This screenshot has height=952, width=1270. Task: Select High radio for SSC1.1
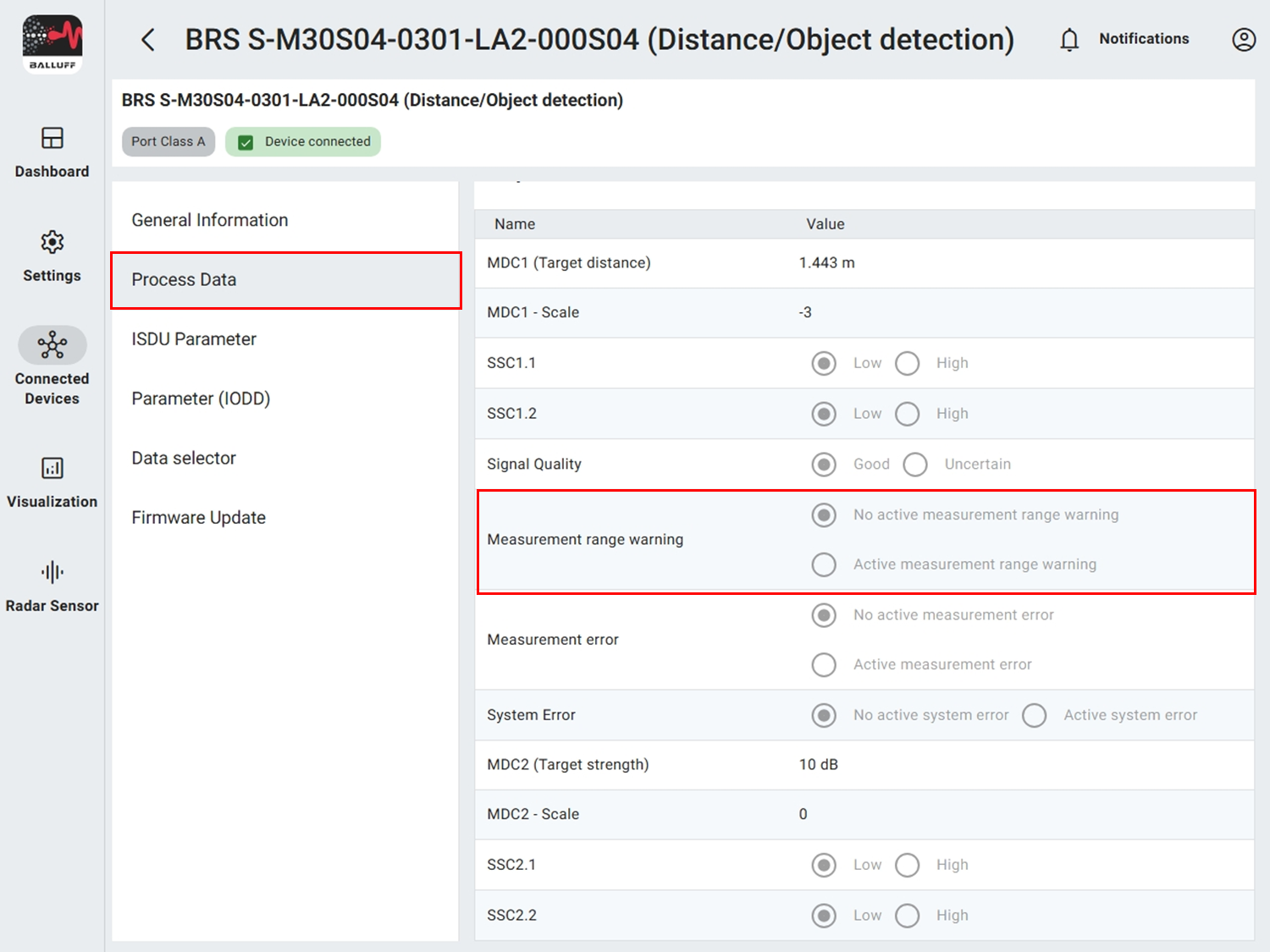click(907, 363)
